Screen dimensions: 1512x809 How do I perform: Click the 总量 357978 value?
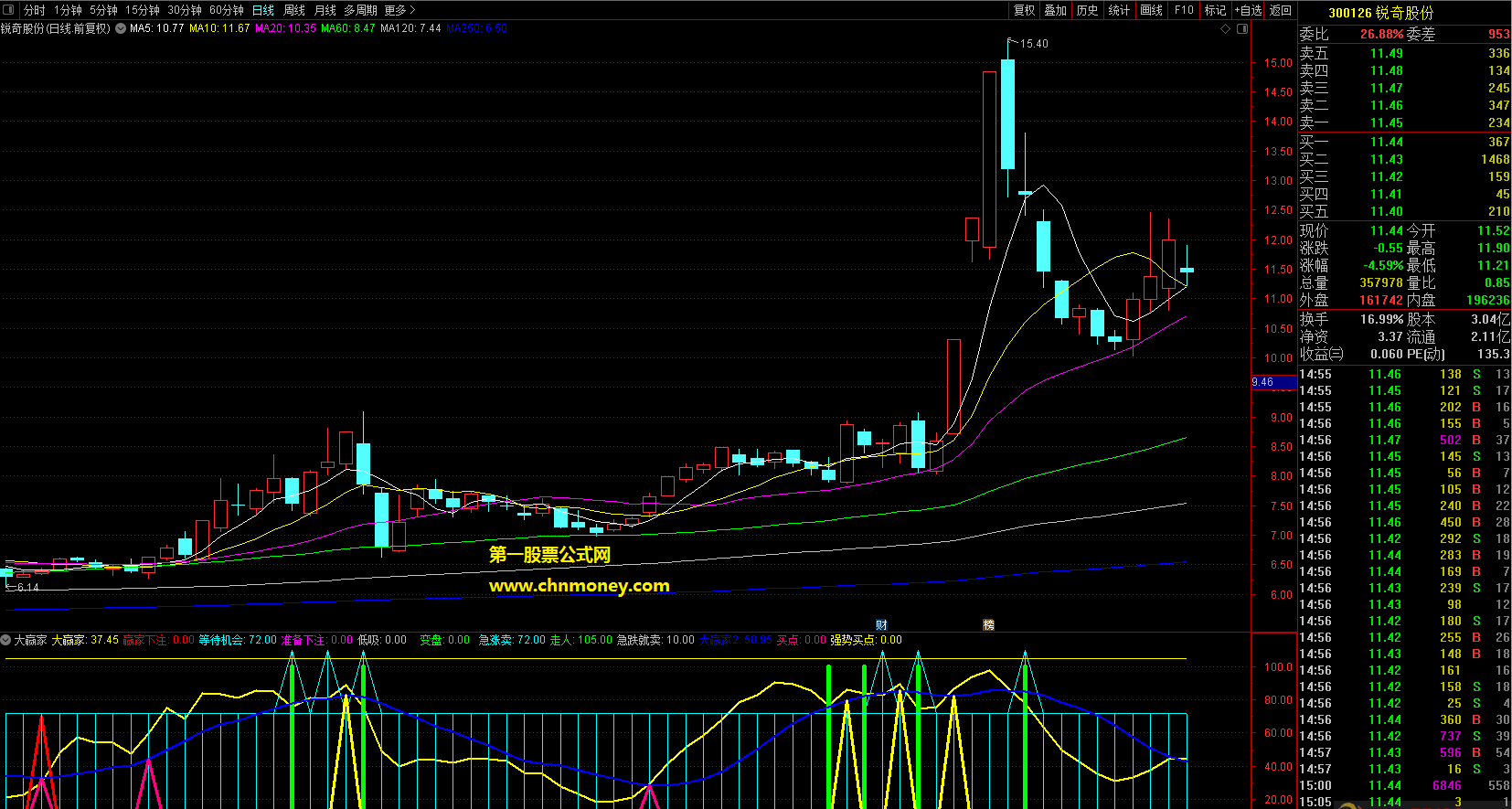click(x=1381, y=283)
